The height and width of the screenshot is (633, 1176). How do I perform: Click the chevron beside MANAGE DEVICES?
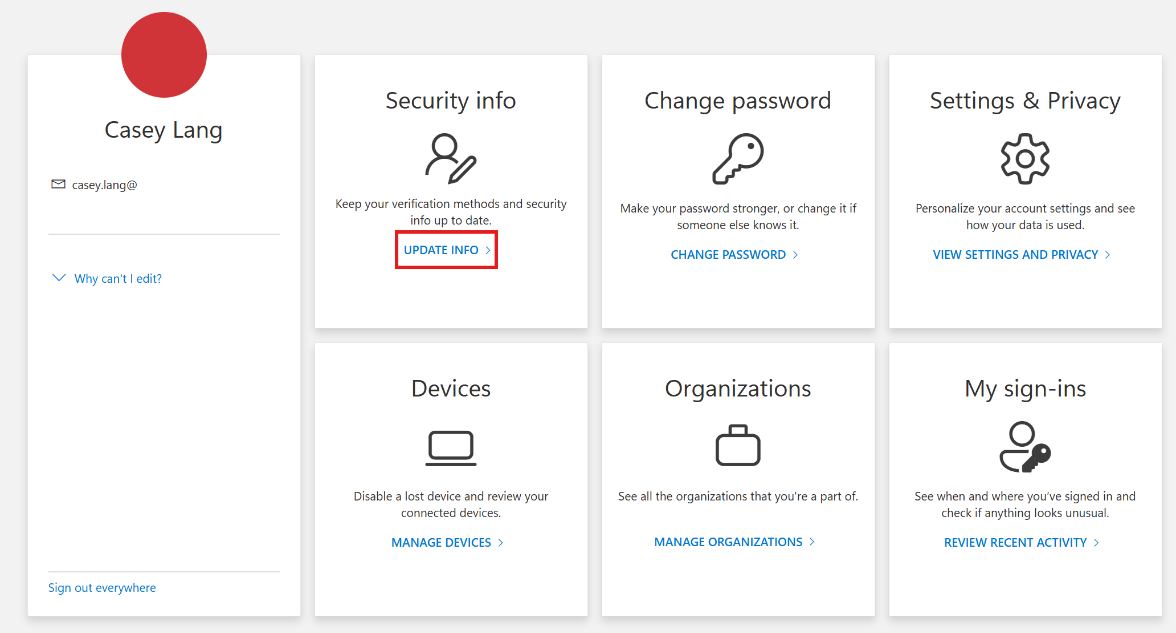click(x=503, y=542)
